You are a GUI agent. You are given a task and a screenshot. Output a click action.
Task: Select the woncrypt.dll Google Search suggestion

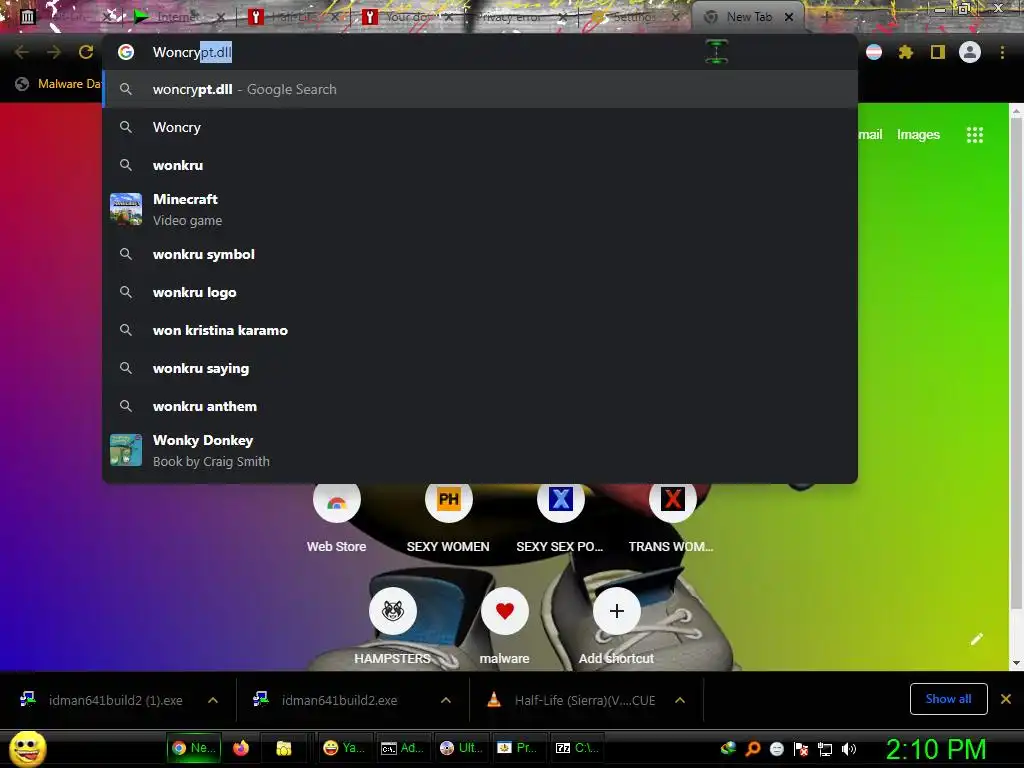click(480, 89)
